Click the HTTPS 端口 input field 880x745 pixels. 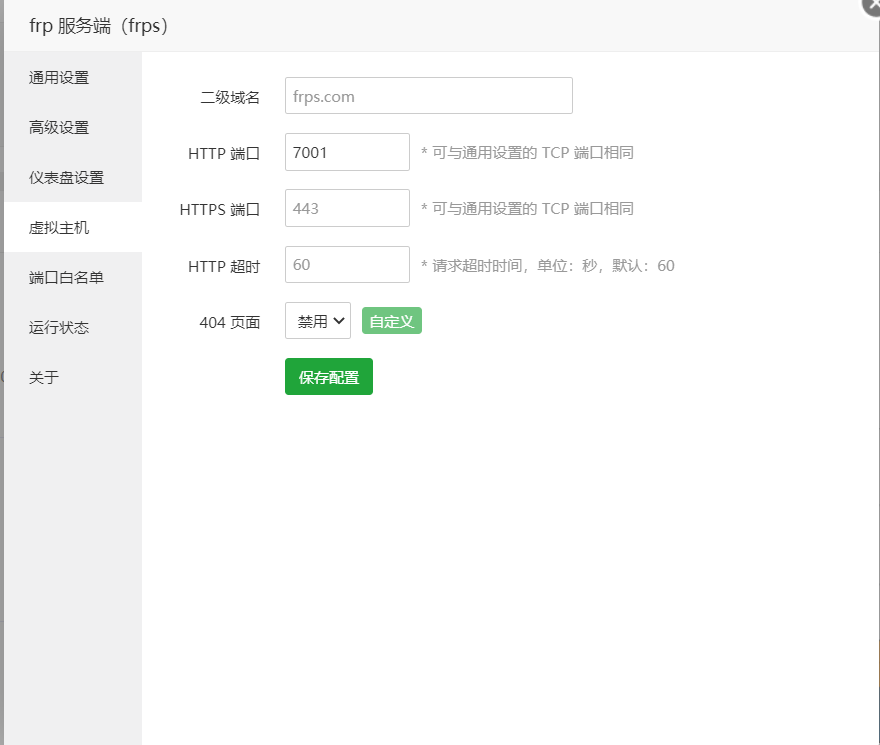[x=347, y=208]
